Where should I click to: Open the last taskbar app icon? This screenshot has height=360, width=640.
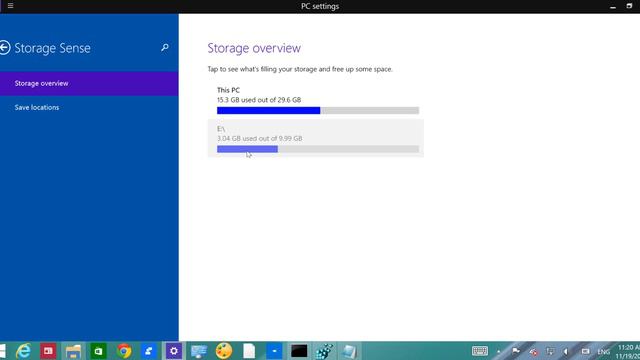pos(349,351)
